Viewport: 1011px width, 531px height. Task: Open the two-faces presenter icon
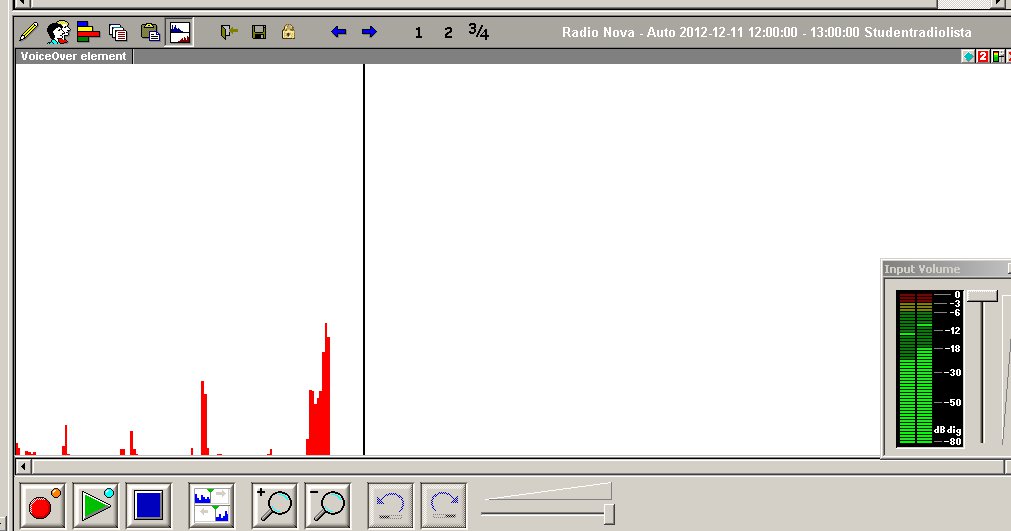click(59, 32)
